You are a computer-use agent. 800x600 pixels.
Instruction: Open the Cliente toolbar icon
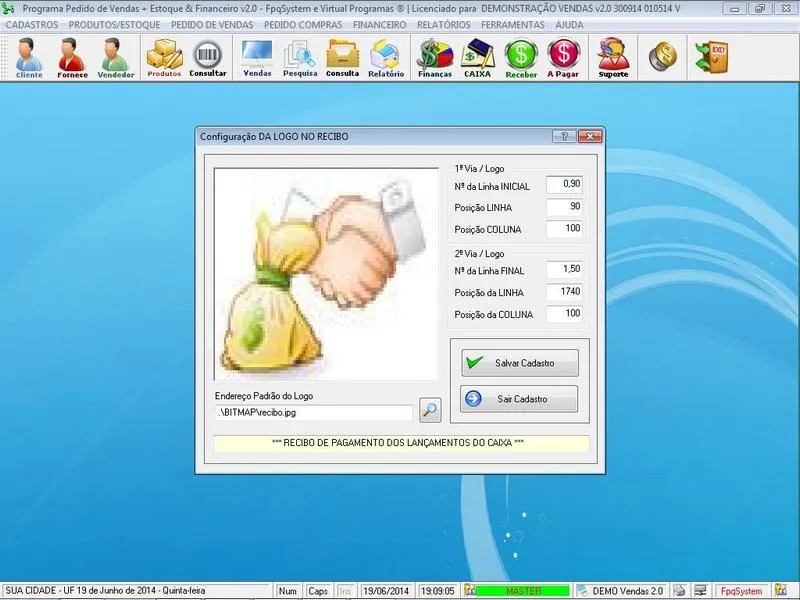click(x=29, y=58)
